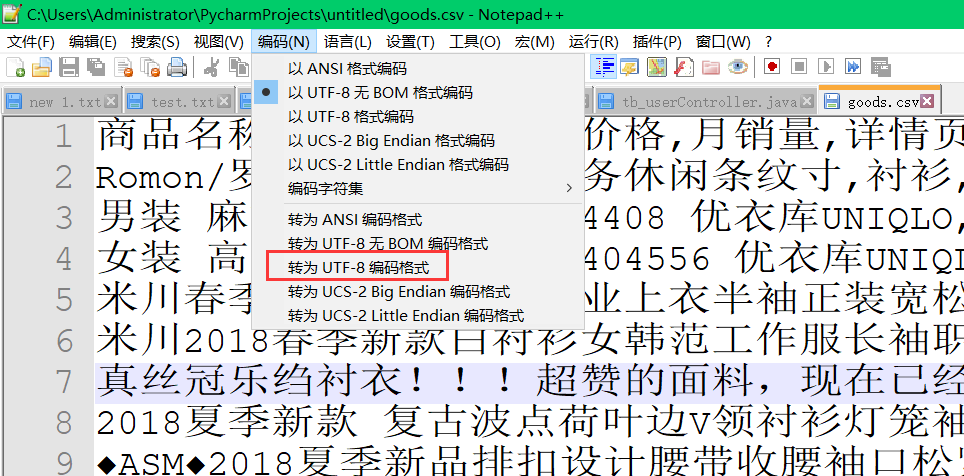
Task: Click 转为 ANSI 编码格式 menu entry
Action: 354,219
